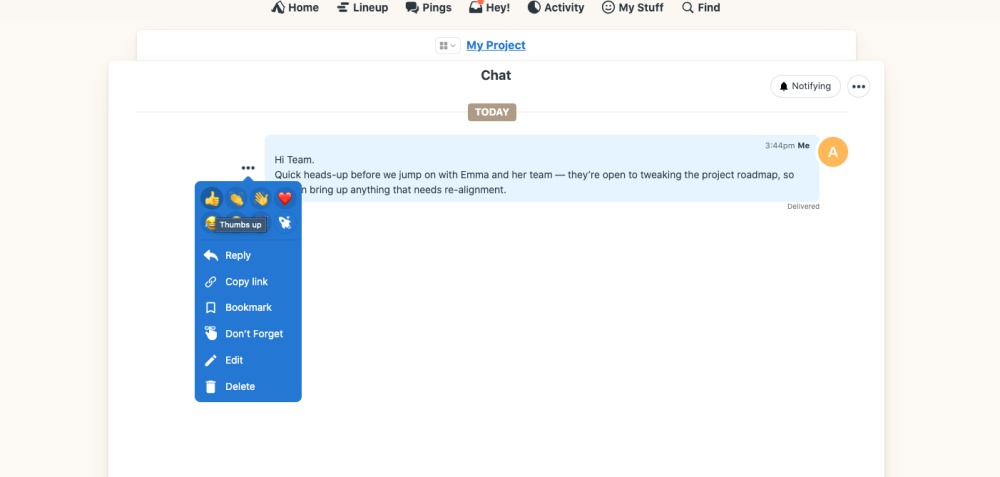
Task: Click the 'Hi Team.' message line
Action: 294,160
